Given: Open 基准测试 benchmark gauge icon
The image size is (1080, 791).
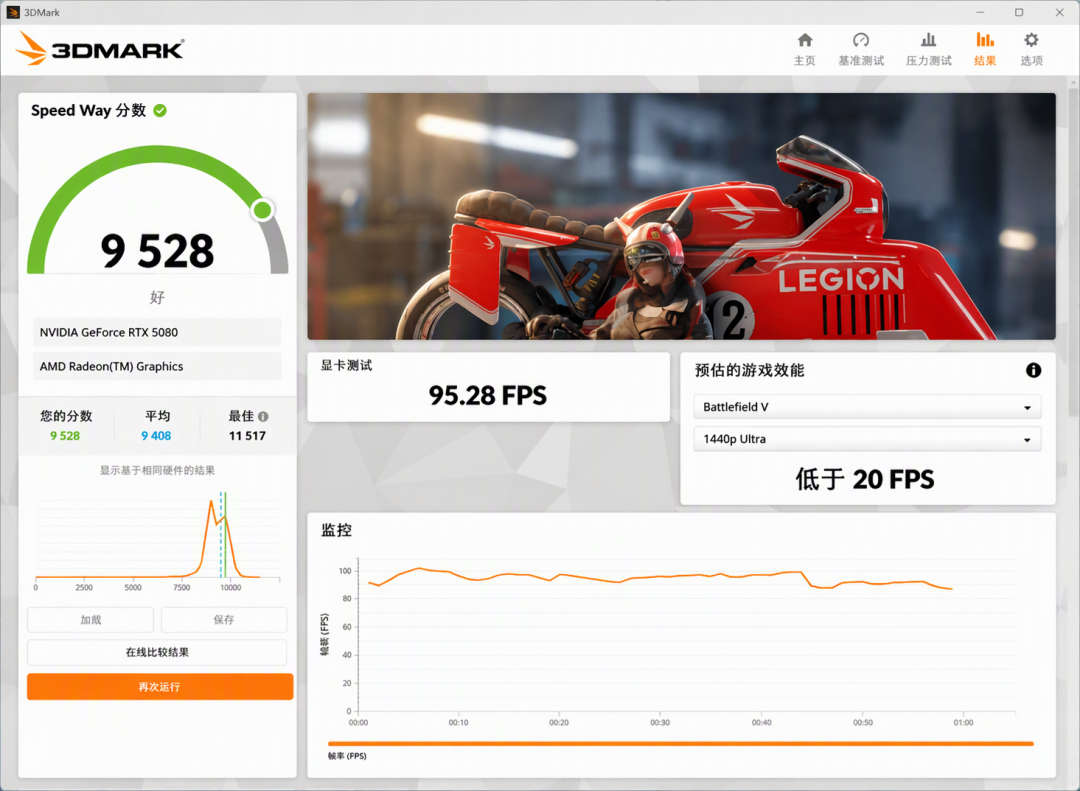Looking at the screenshot, I should (861, 40).
